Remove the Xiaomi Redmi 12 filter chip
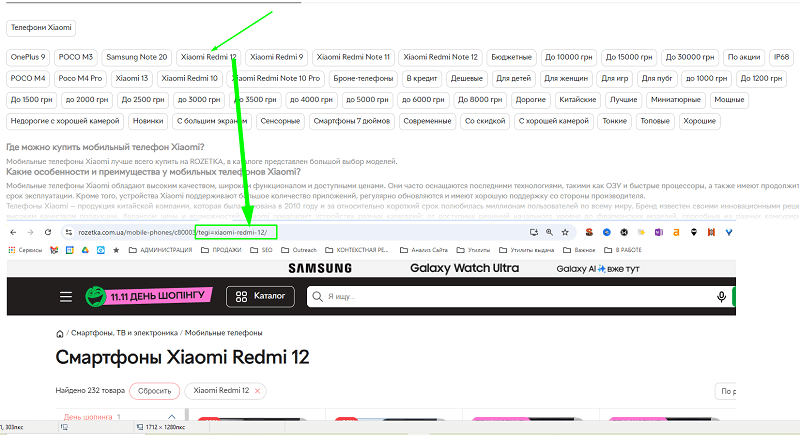This screenshot has width=800, height=435. point(258,391)
